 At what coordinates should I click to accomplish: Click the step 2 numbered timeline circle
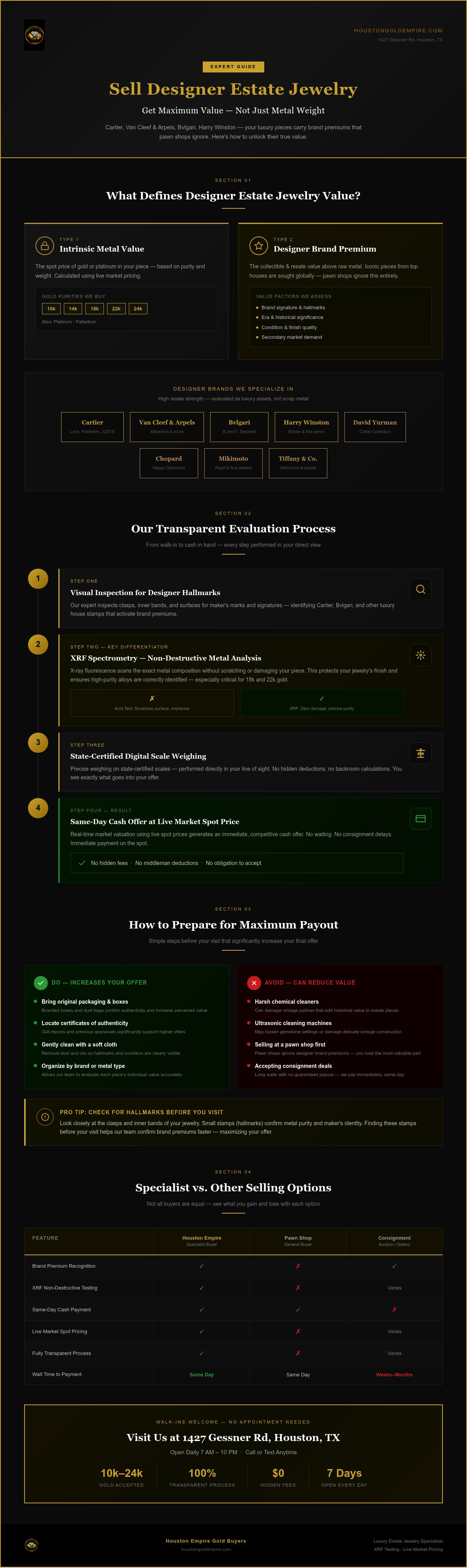(x=38, y=644)
